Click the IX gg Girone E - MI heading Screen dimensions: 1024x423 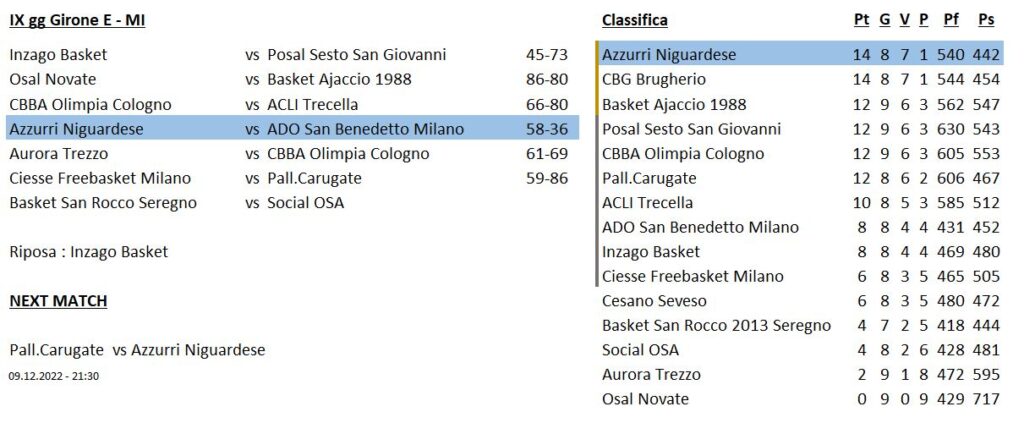(77, 20)
